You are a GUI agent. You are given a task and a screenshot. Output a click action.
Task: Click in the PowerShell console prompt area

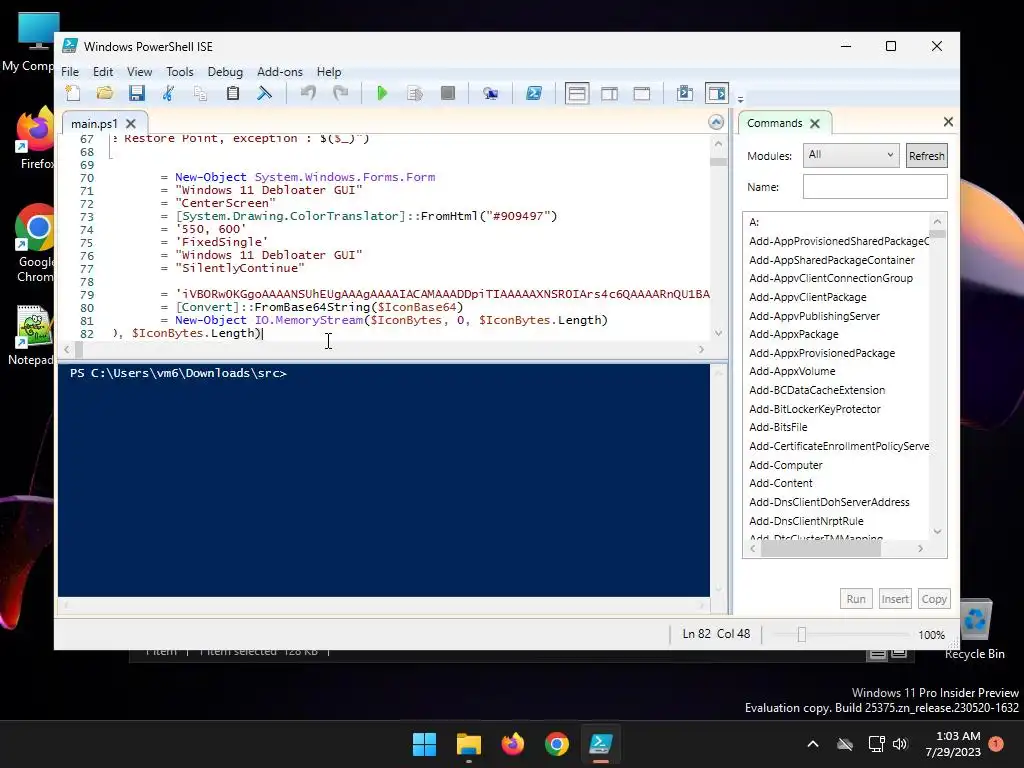click(383, 480)
